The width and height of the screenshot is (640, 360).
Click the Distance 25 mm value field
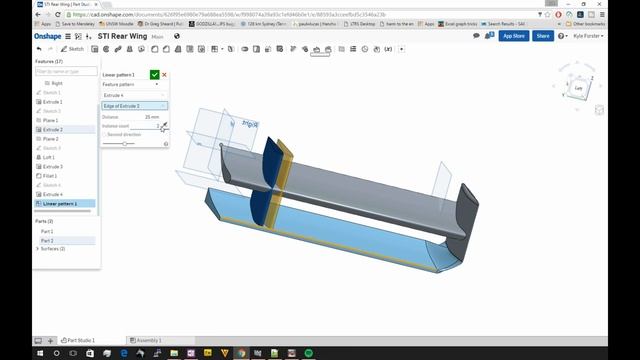pos(152,117)
